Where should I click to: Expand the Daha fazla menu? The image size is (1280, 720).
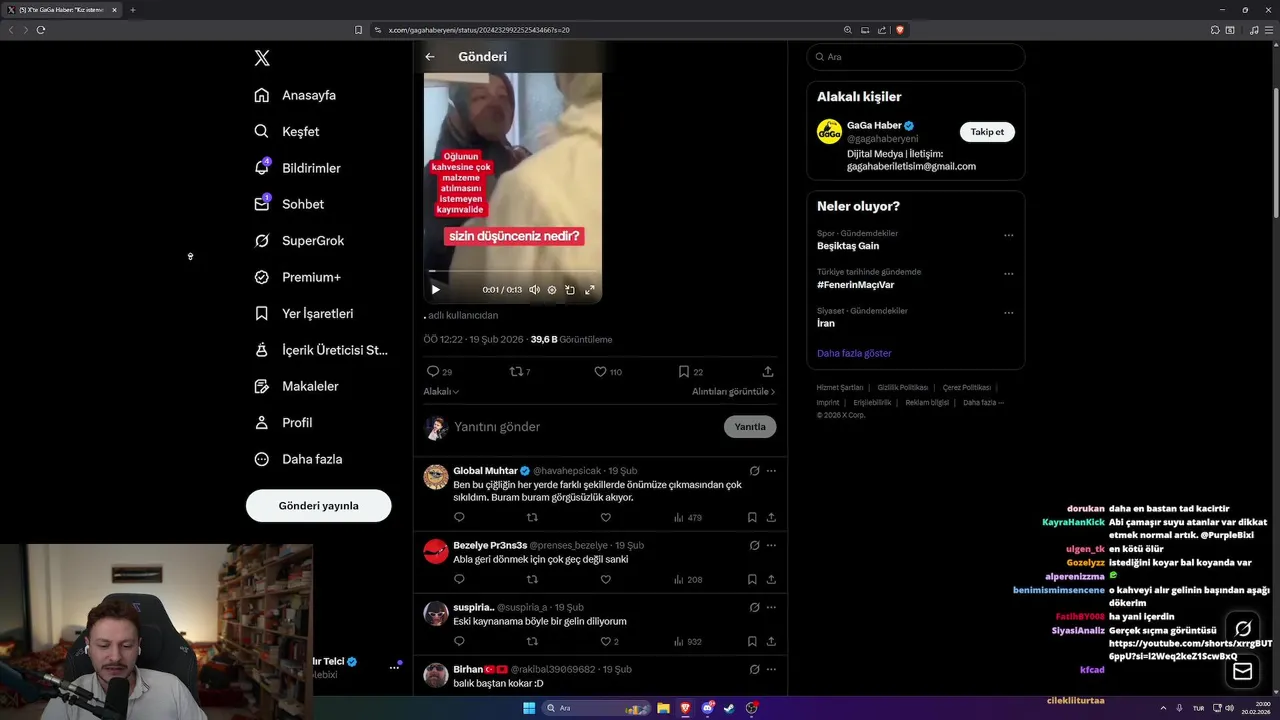pyautogui.click(x=298, y=459)
